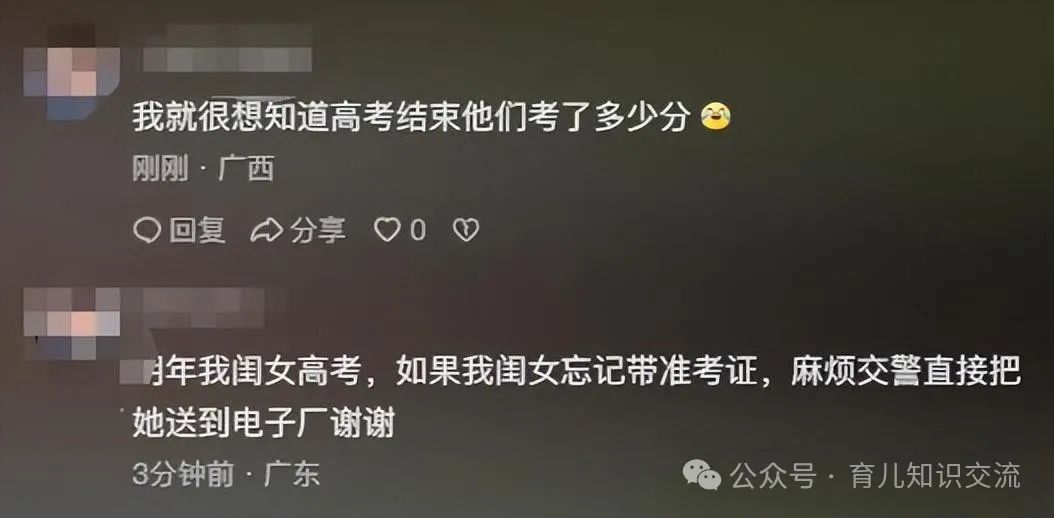This screenshot has width=1054, height=518.
Task: Click the 回复 reply label
Action: pos(196,230)
